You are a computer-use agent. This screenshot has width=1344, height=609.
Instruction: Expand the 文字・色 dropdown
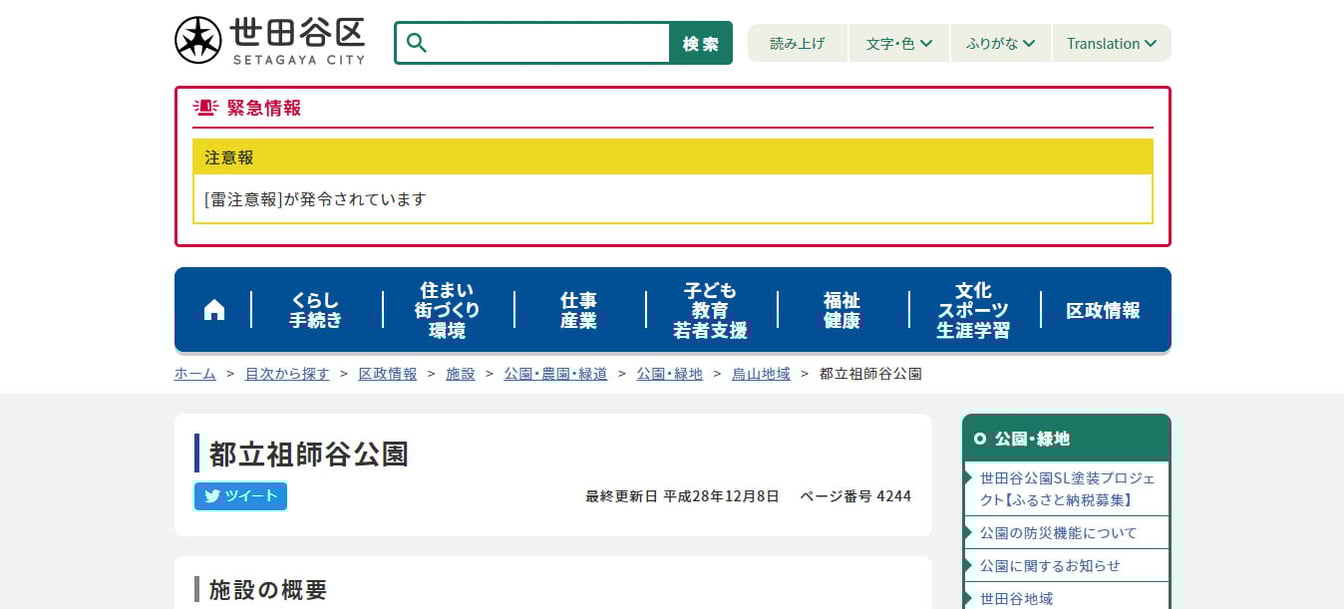[x=898, y=43]
